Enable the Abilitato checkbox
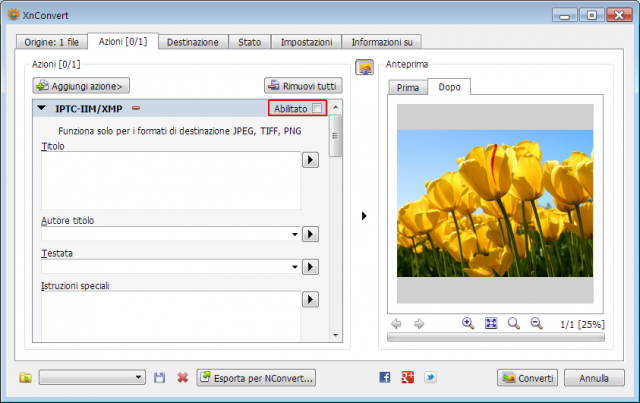The width and height of the screenshot is (640, 403). click(x=317, y=108)
